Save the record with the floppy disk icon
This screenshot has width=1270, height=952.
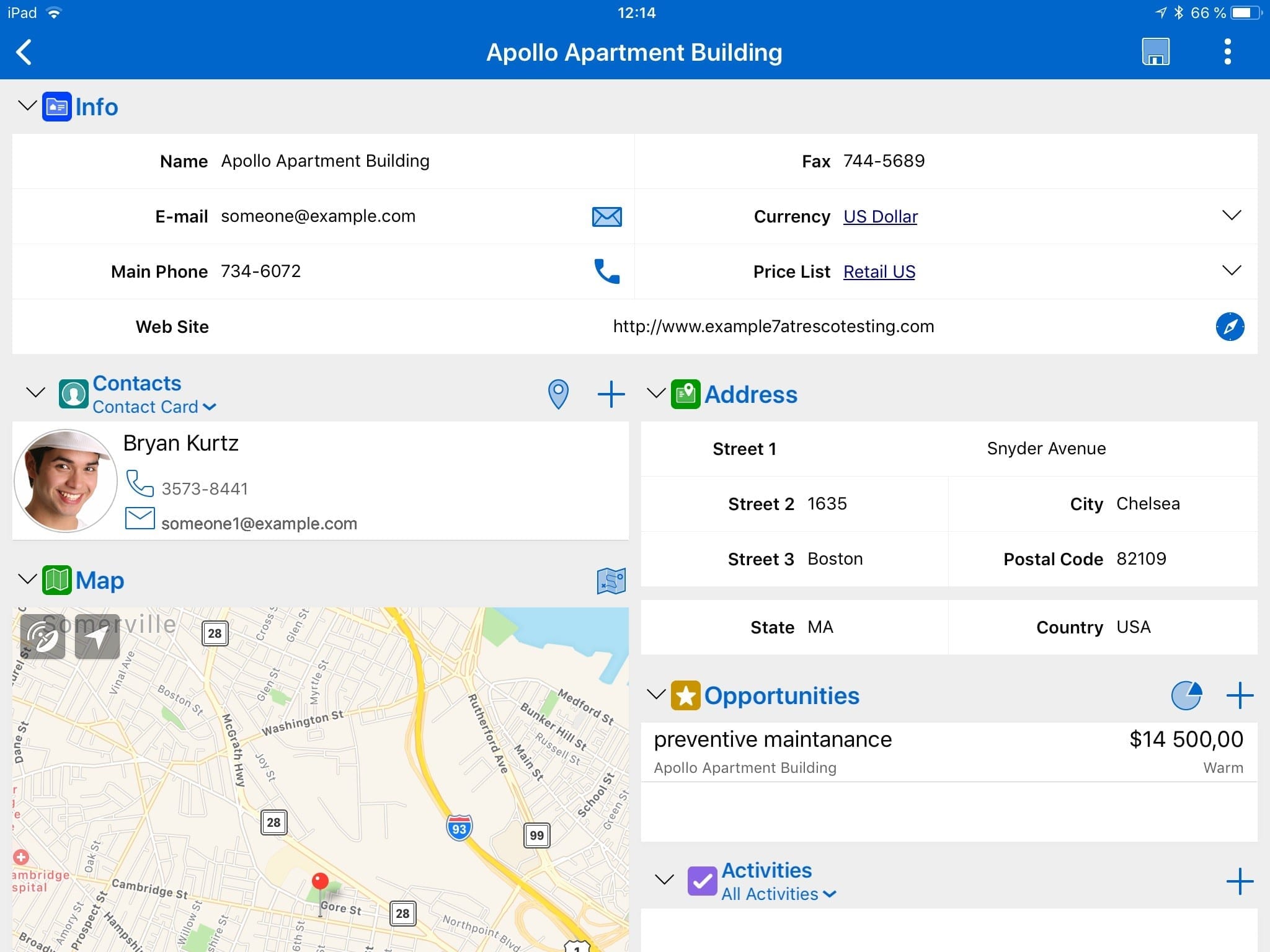coord(1155,52)
